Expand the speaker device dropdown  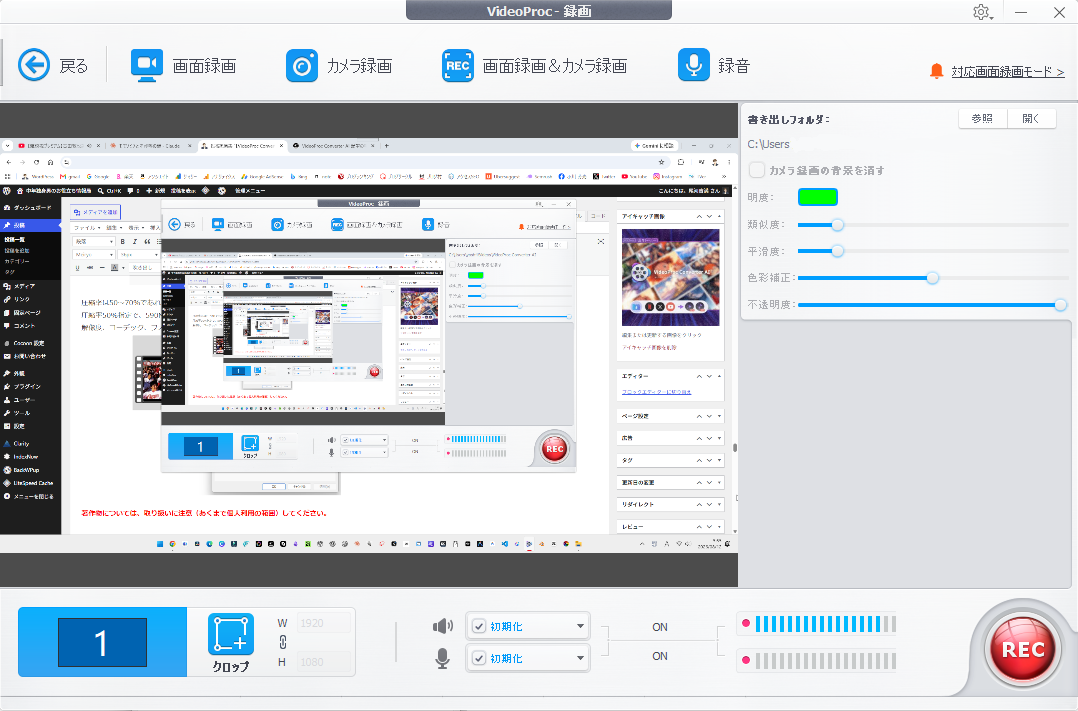(x=580, y=626)
